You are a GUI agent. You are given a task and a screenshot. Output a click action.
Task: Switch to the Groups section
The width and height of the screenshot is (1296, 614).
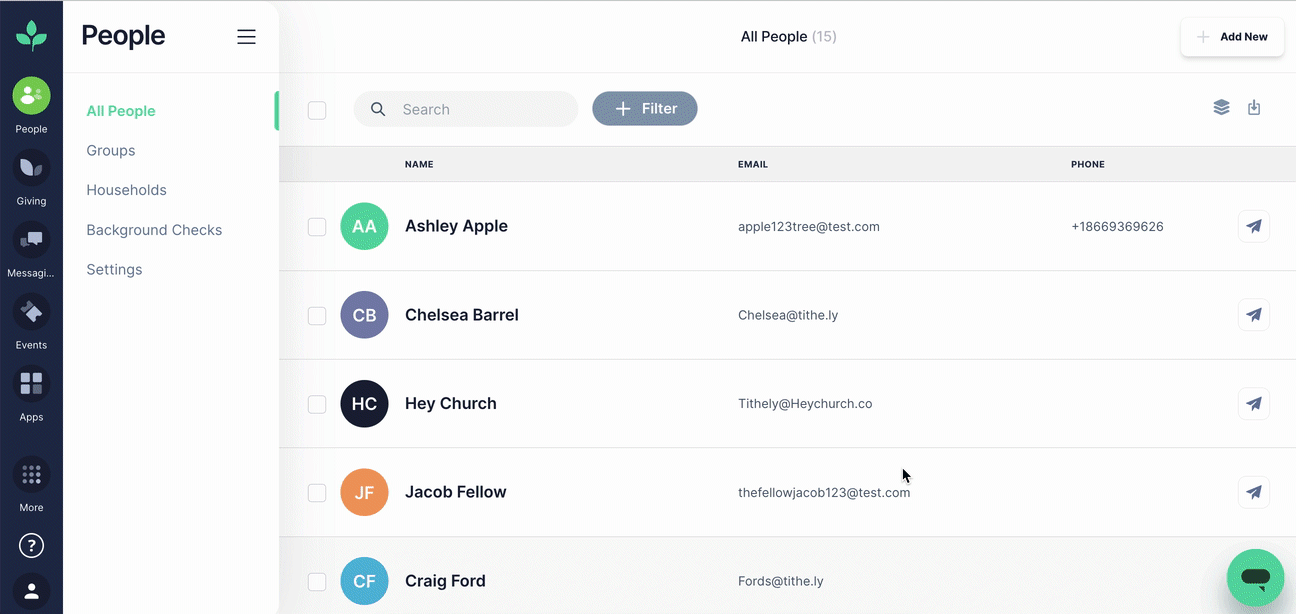coord(111,150)
